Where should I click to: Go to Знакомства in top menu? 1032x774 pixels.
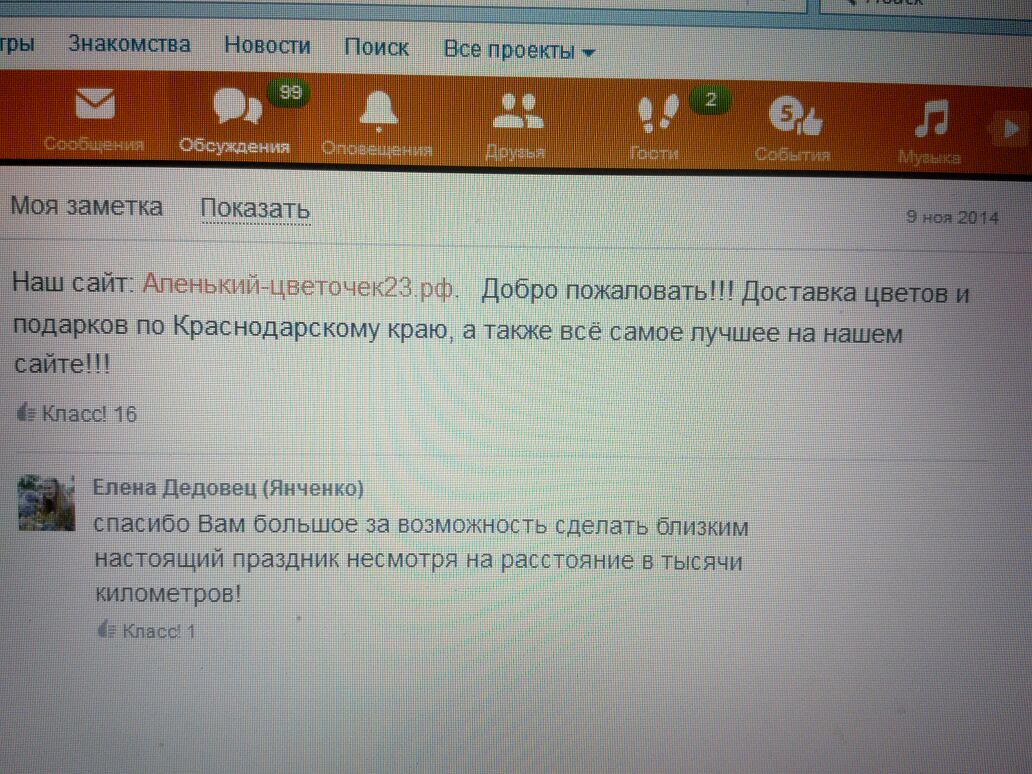coord(129,44)
